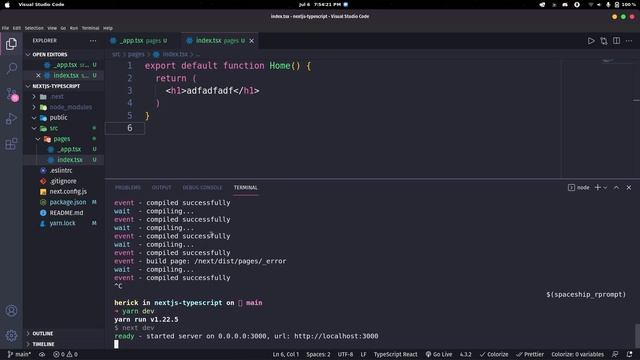Open _app.tsx in the file tree

click(69, 149)
